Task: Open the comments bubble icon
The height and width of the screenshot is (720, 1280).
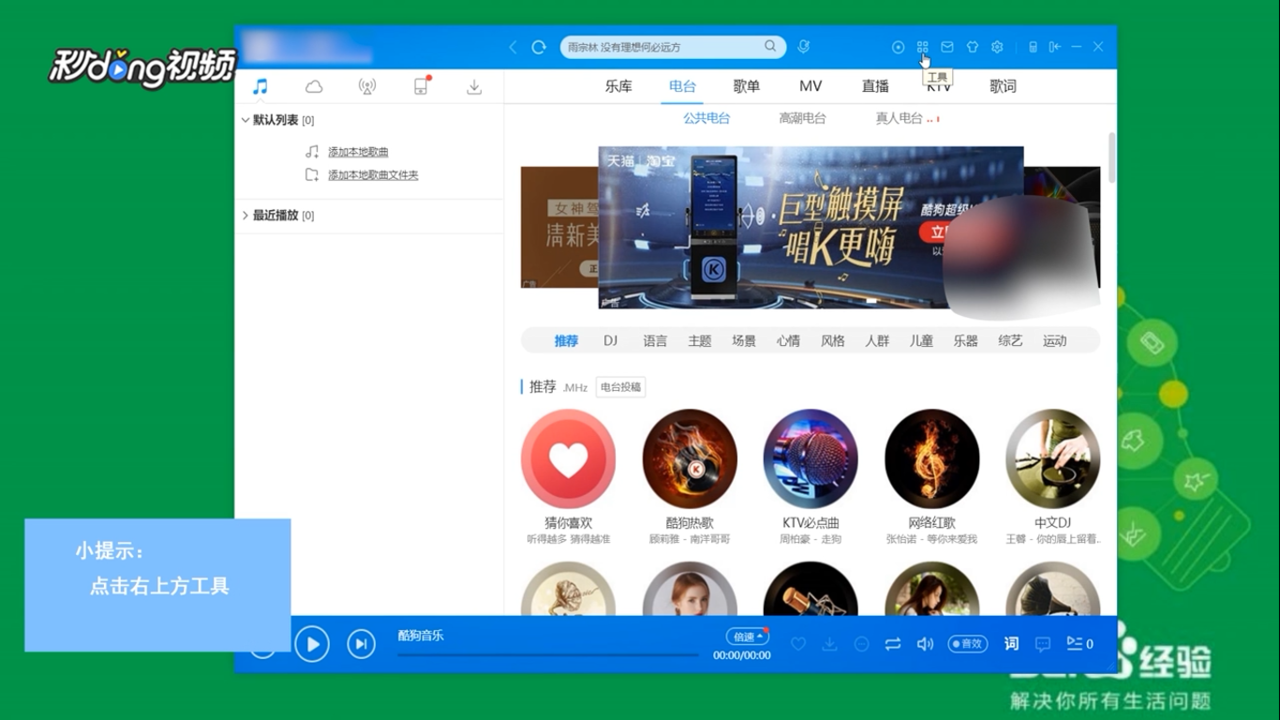Action: click(1043, 644)
